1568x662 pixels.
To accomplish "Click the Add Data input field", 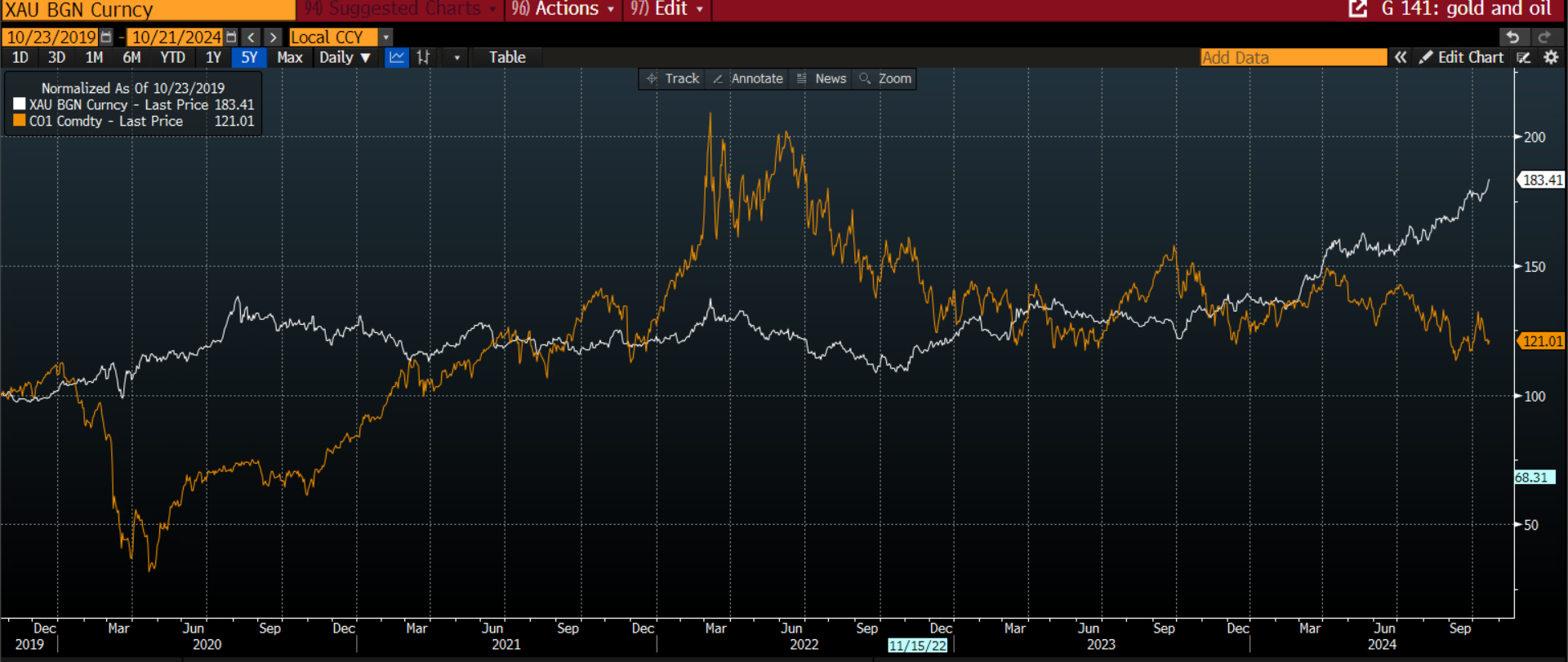I will (x=1293, y=57).
